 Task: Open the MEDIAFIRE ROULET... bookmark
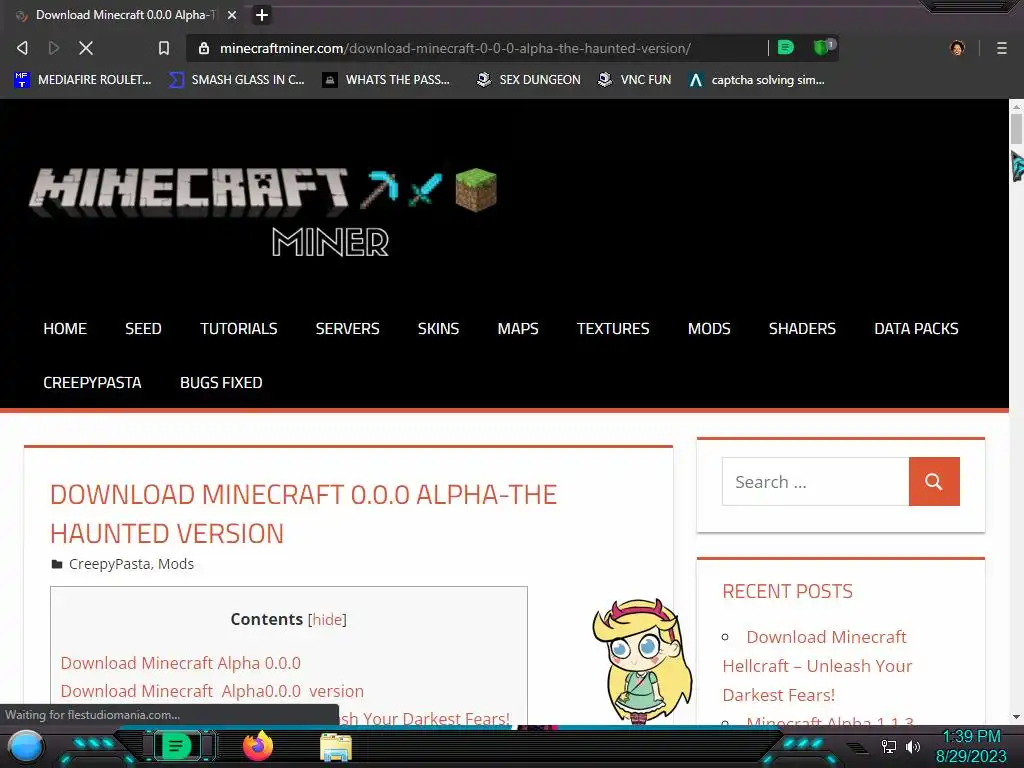click(x=82, y=80)
